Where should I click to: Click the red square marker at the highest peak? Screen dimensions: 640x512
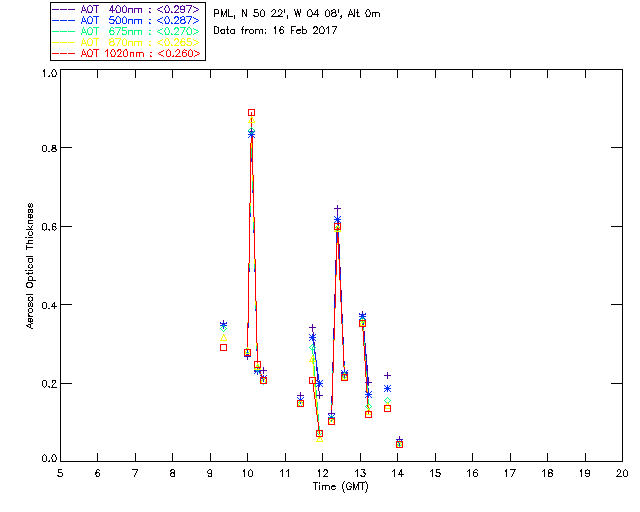click(251, 113)
